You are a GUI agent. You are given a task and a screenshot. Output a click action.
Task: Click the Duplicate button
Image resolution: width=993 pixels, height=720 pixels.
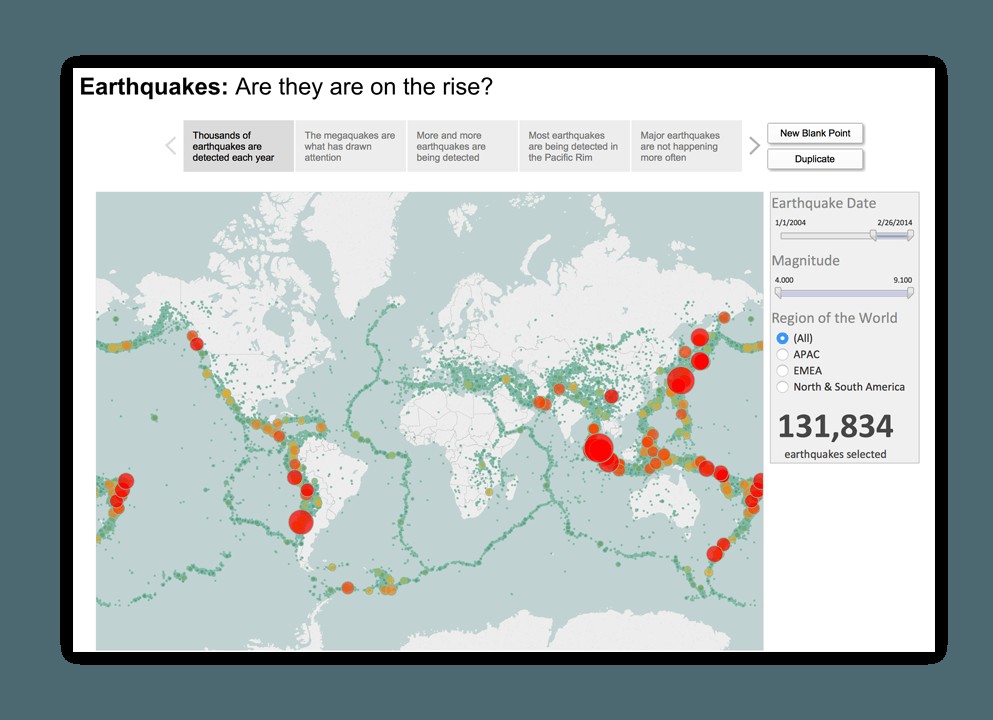click(815, 159)
